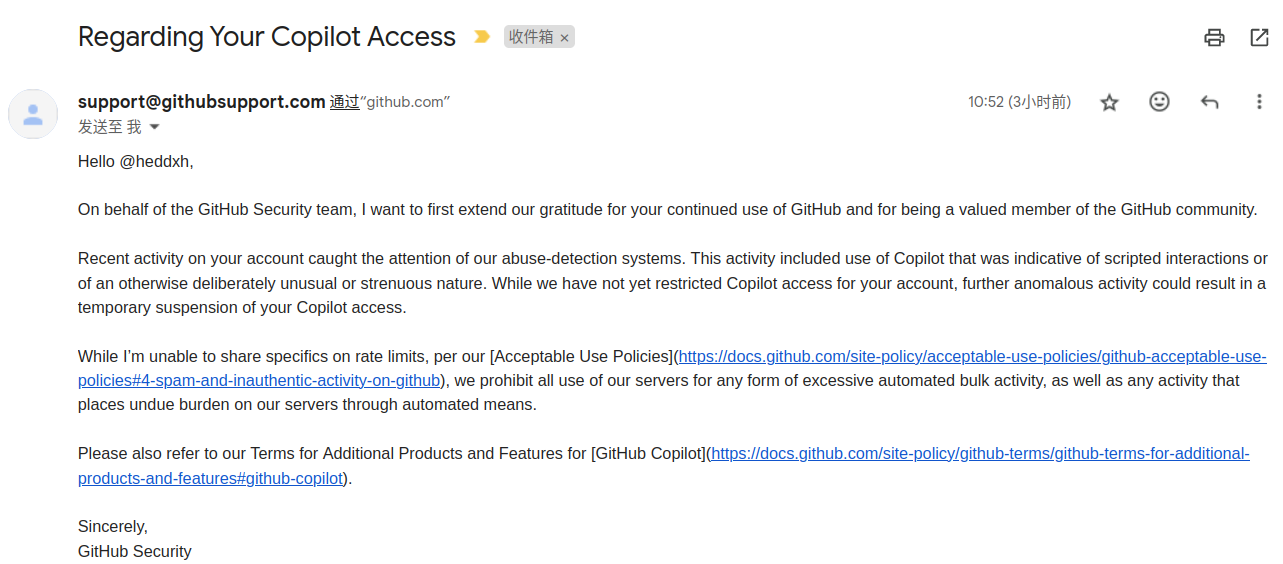Image resolution: width=1283 pixels, height=564 pixels.
Task: Star this message
Action: [x=1109, y=102]
